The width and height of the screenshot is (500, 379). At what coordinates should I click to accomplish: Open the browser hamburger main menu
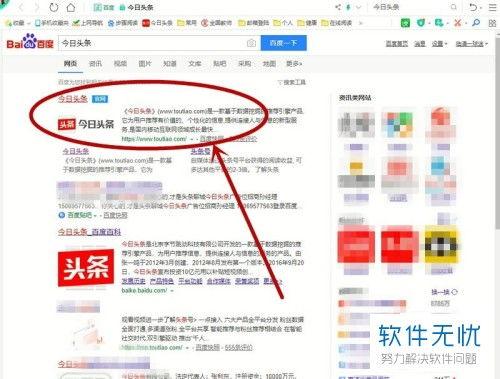click(x=492, y=7)
